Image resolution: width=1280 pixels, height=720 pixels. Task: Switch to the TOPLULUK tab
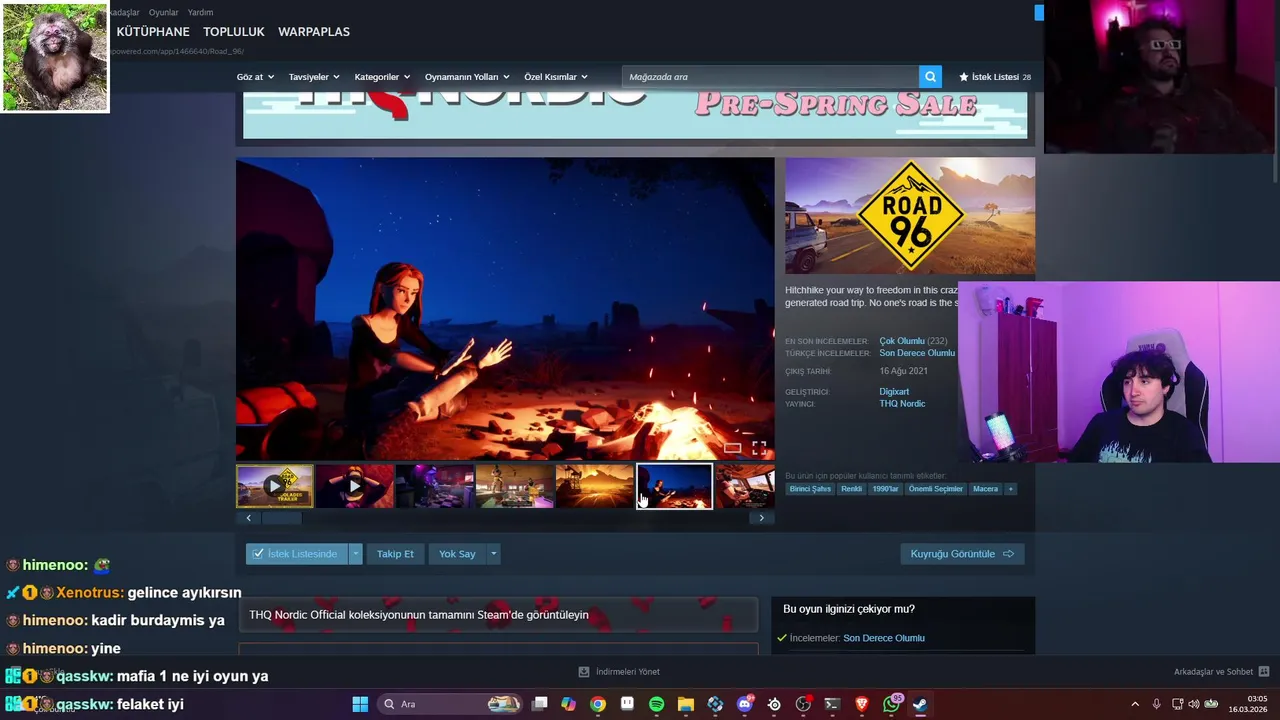pos(233,32)
